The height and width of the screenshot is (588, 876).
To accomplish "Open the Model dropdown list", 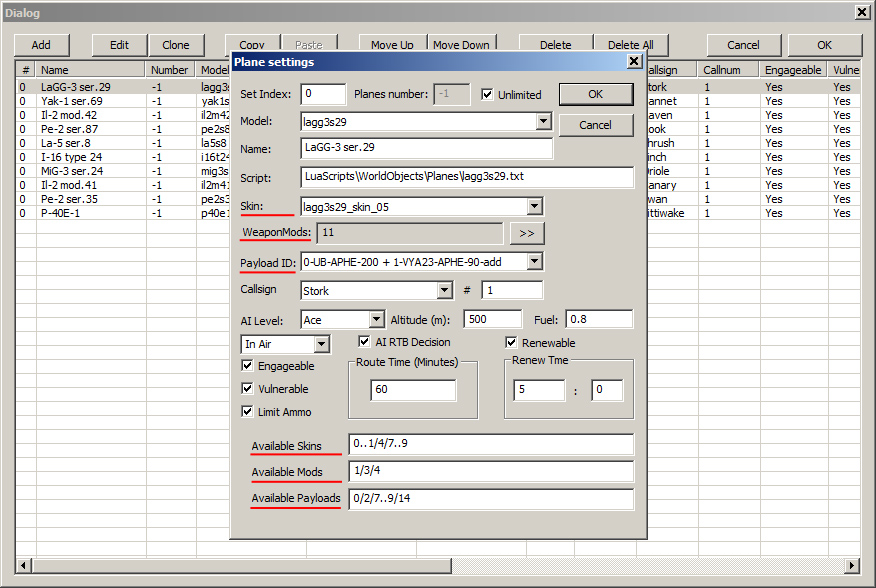I will tap(543, 121).
